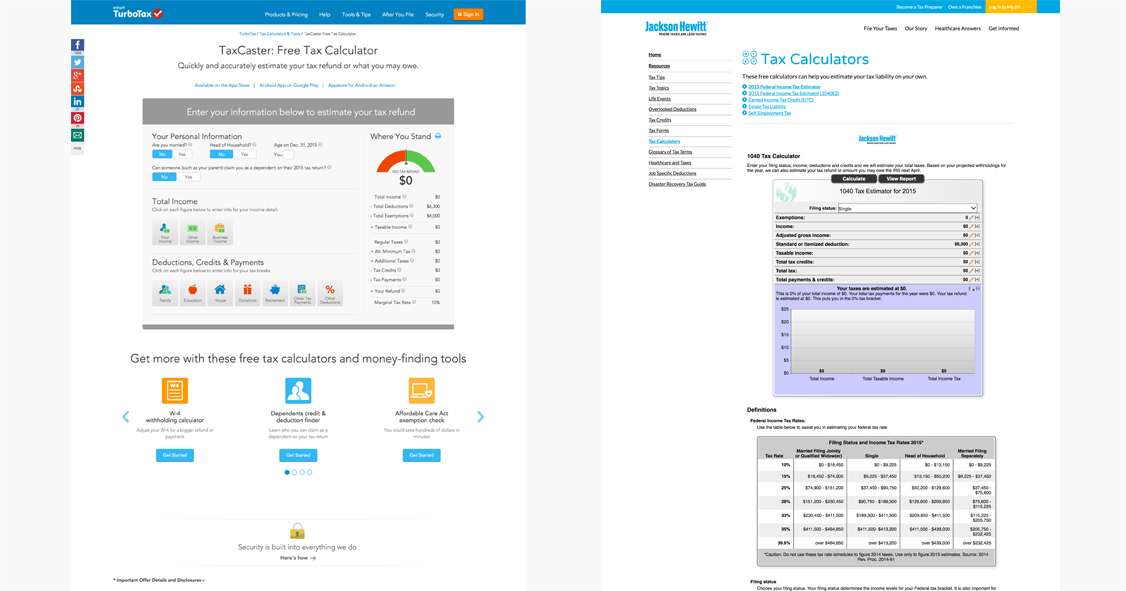The height and width of the screenshot is (591, 1126).
Task: Click the Other Deductions percent icon
Action: tap(330, 292)
